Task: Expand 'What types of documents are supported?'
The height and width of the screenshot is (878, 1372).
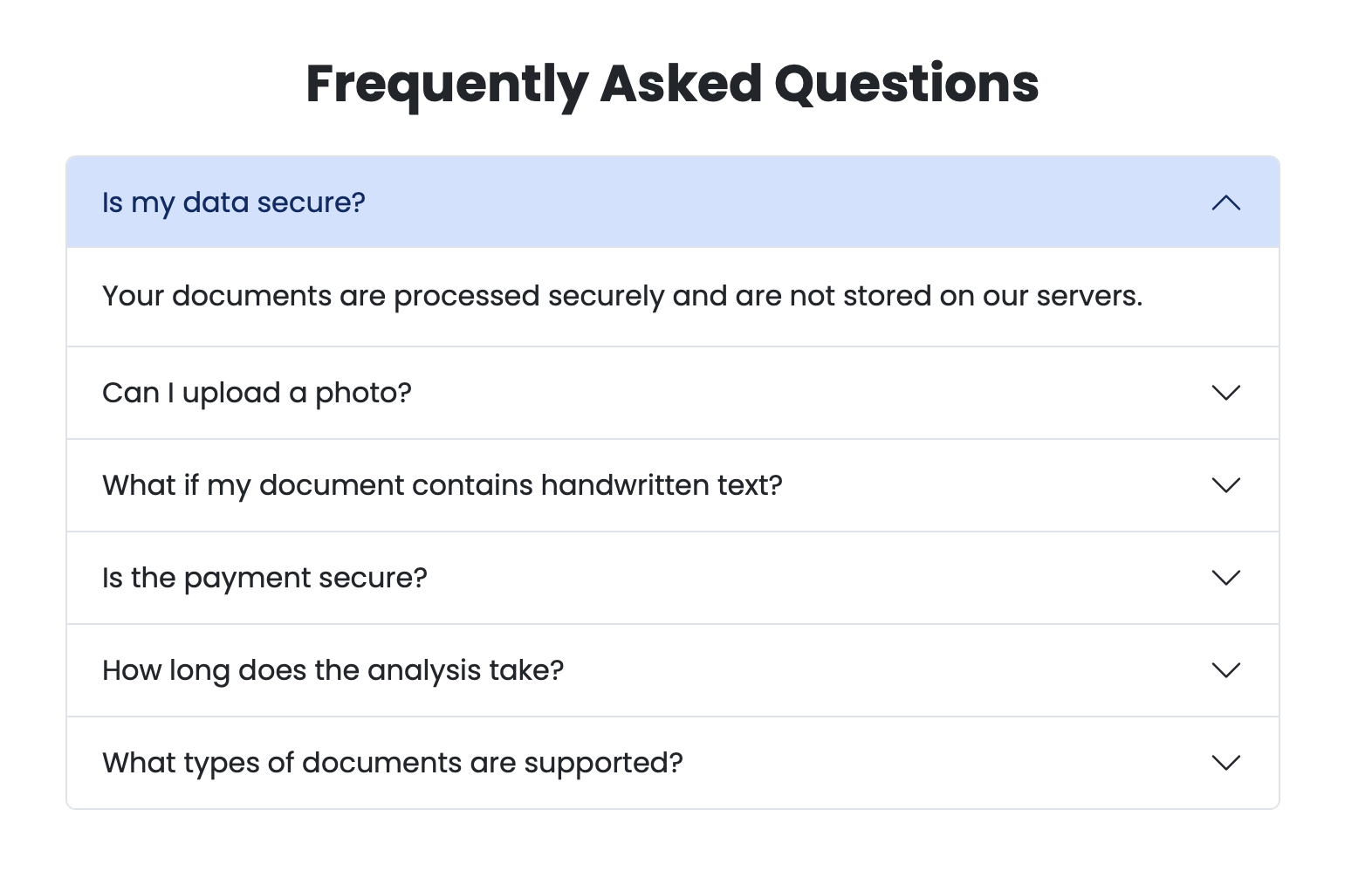Action: [392, 763]
